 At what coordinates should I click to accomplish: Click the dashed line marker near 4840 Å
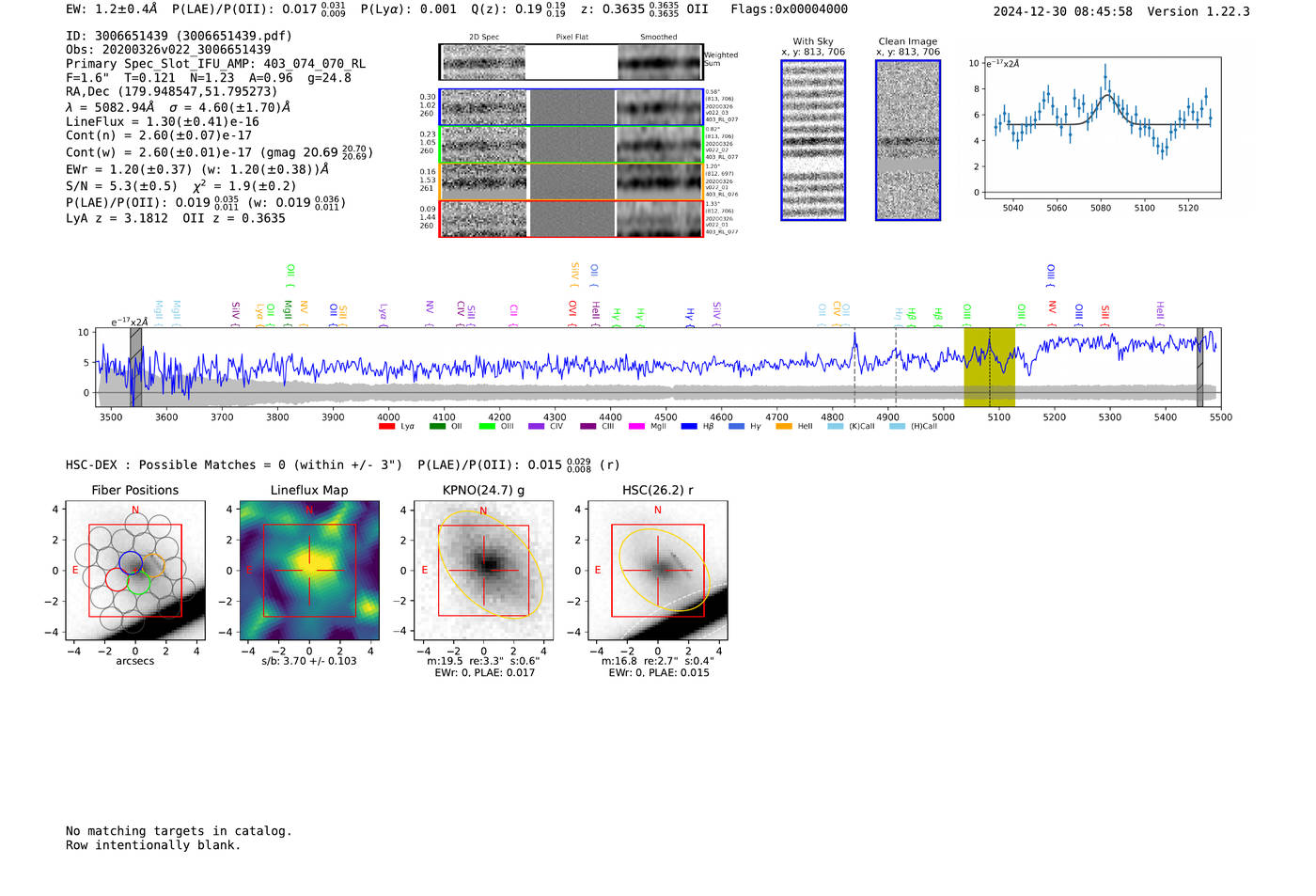(854, 368)
